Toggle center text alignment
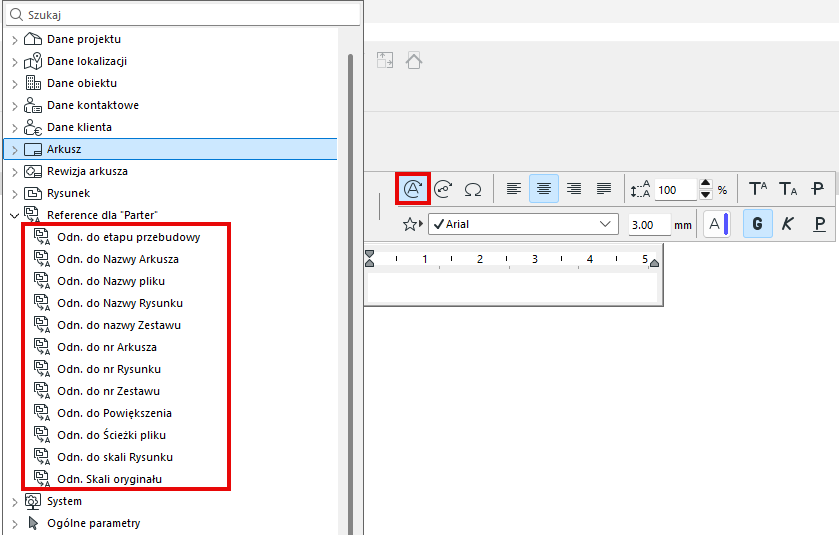Screen dimensions: 839x535 click(544, 189)
